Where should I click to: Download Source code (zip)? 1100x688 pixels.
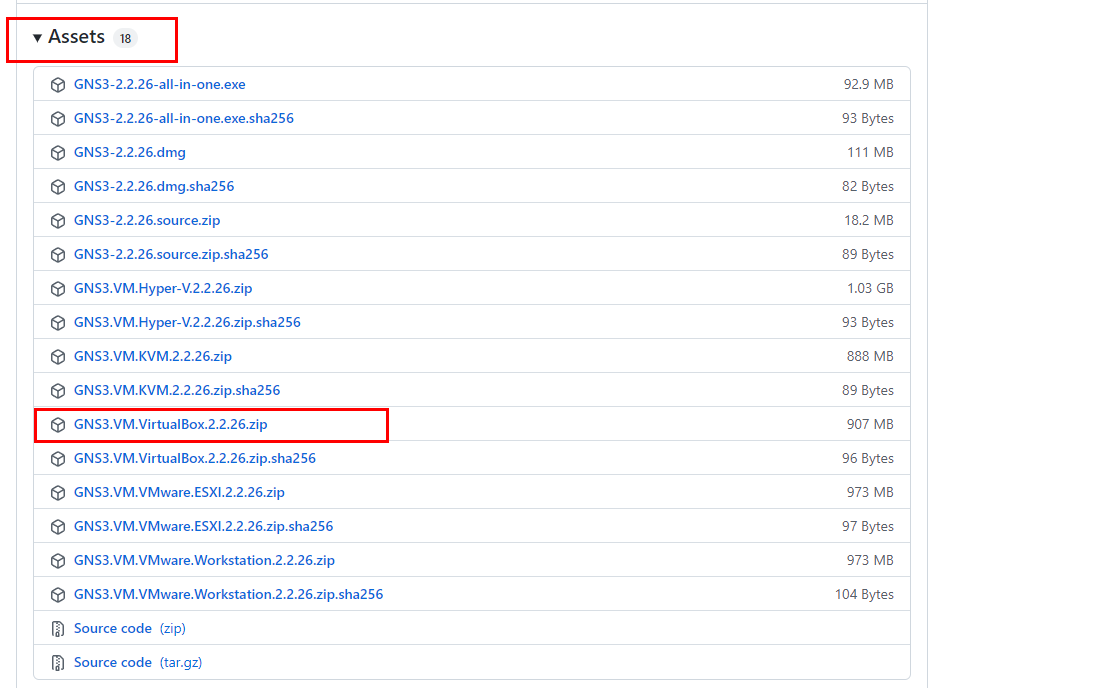[130, 628]
